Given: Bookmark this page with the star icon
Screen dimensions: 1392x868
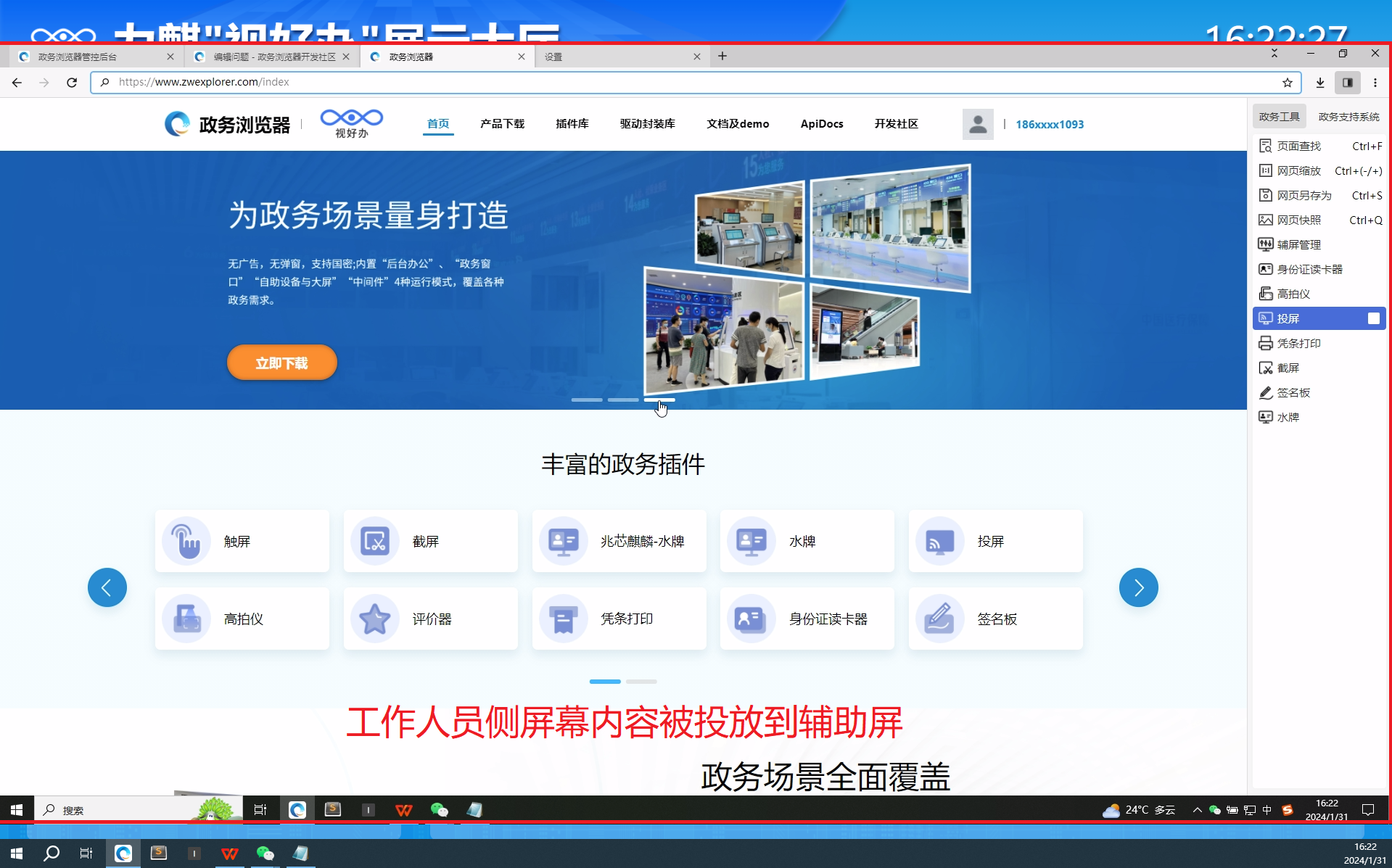Looking at the screenshot, I should 1288,83.
